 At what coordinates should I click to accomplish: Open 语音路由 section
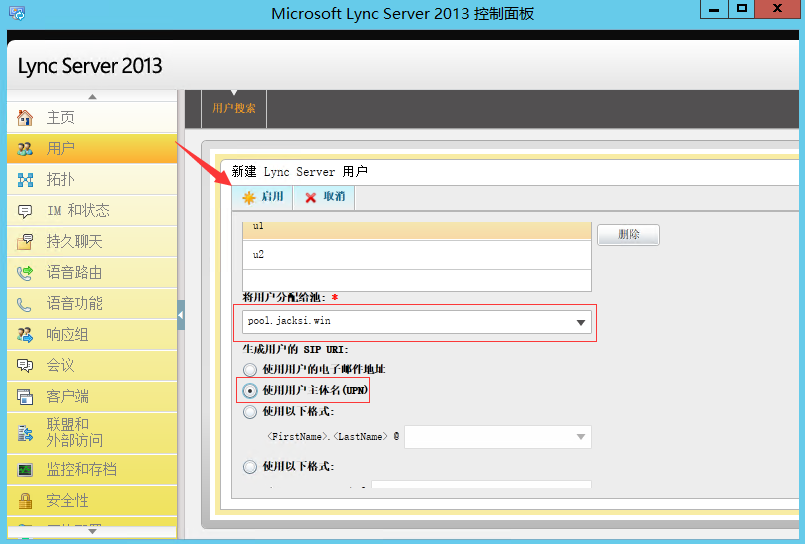click(x=92, y=273)
